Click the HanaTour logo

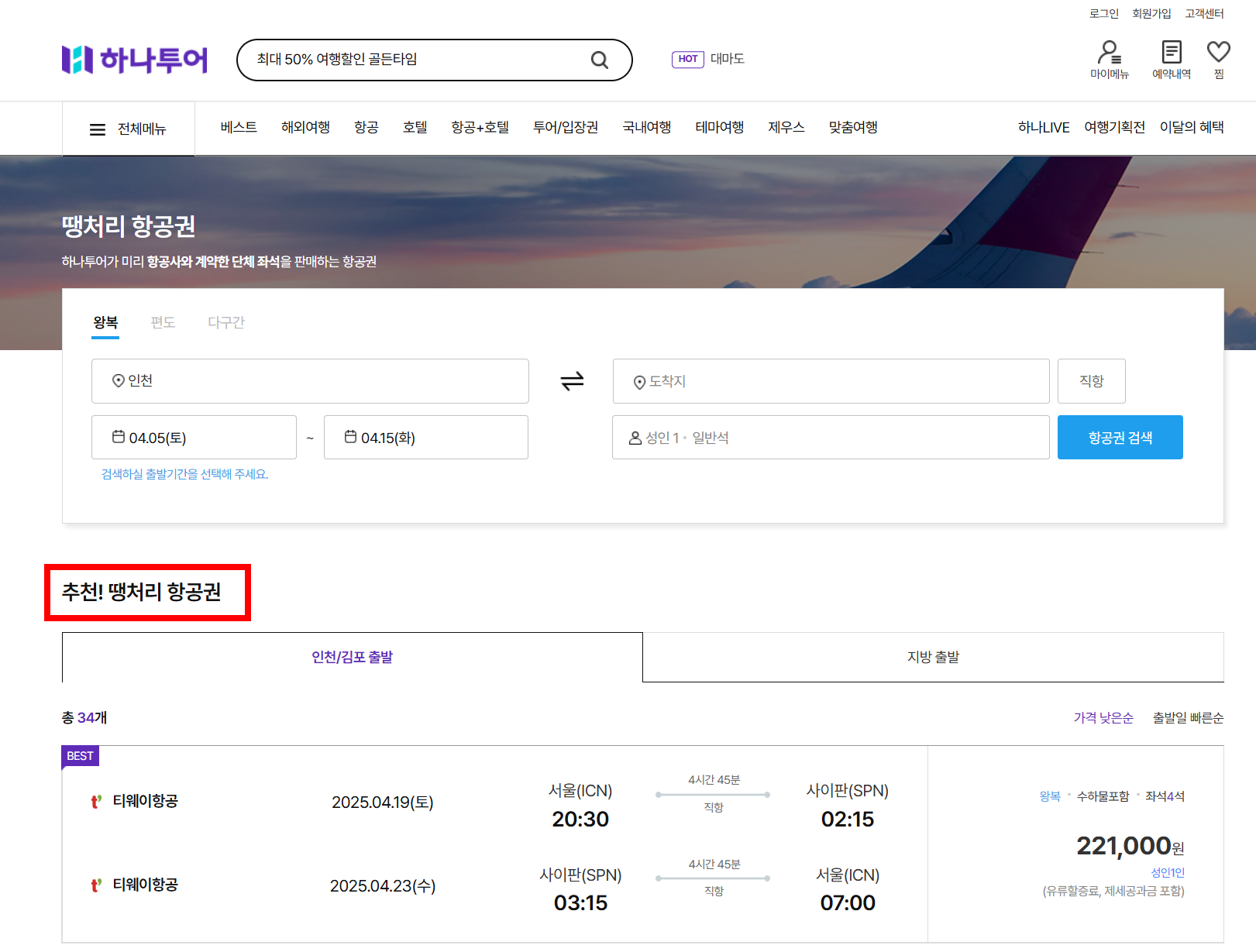click(x=135, y=60)
